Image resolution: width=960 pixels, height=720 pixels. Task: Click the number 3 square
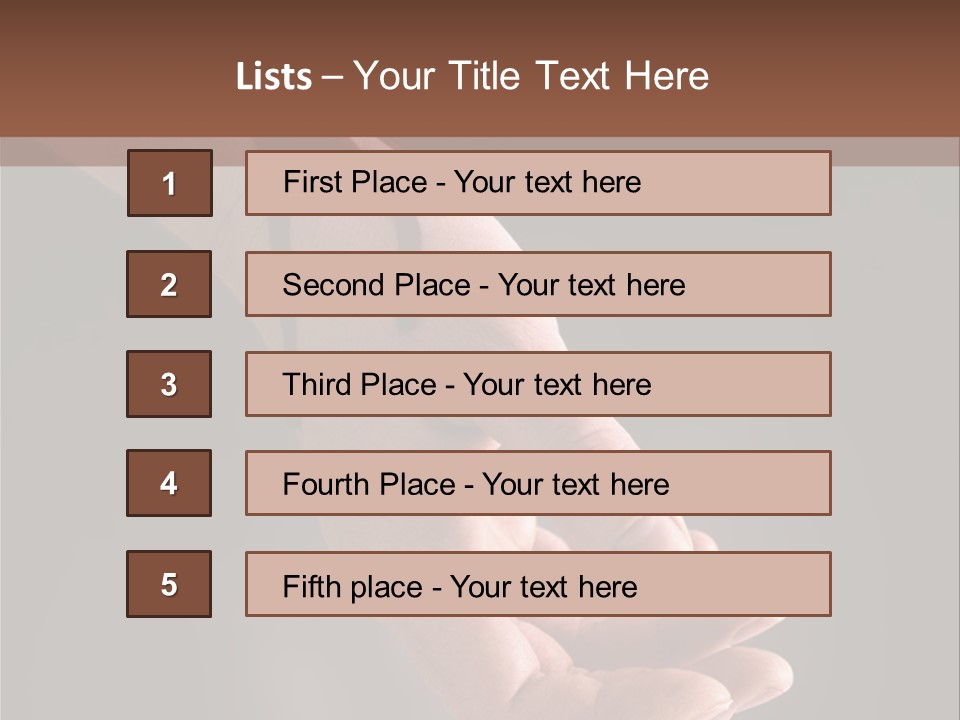coord(169,384)
